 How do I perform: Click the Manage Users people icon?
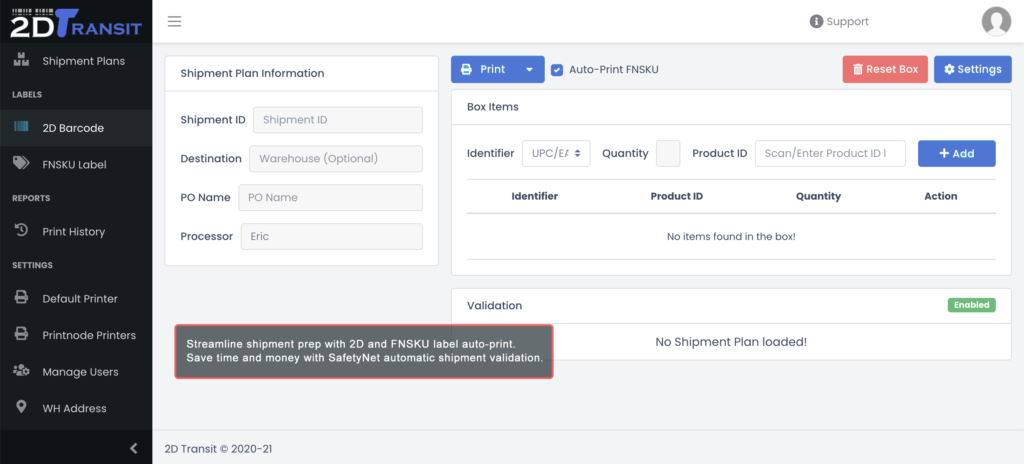(x=21, y=371)
